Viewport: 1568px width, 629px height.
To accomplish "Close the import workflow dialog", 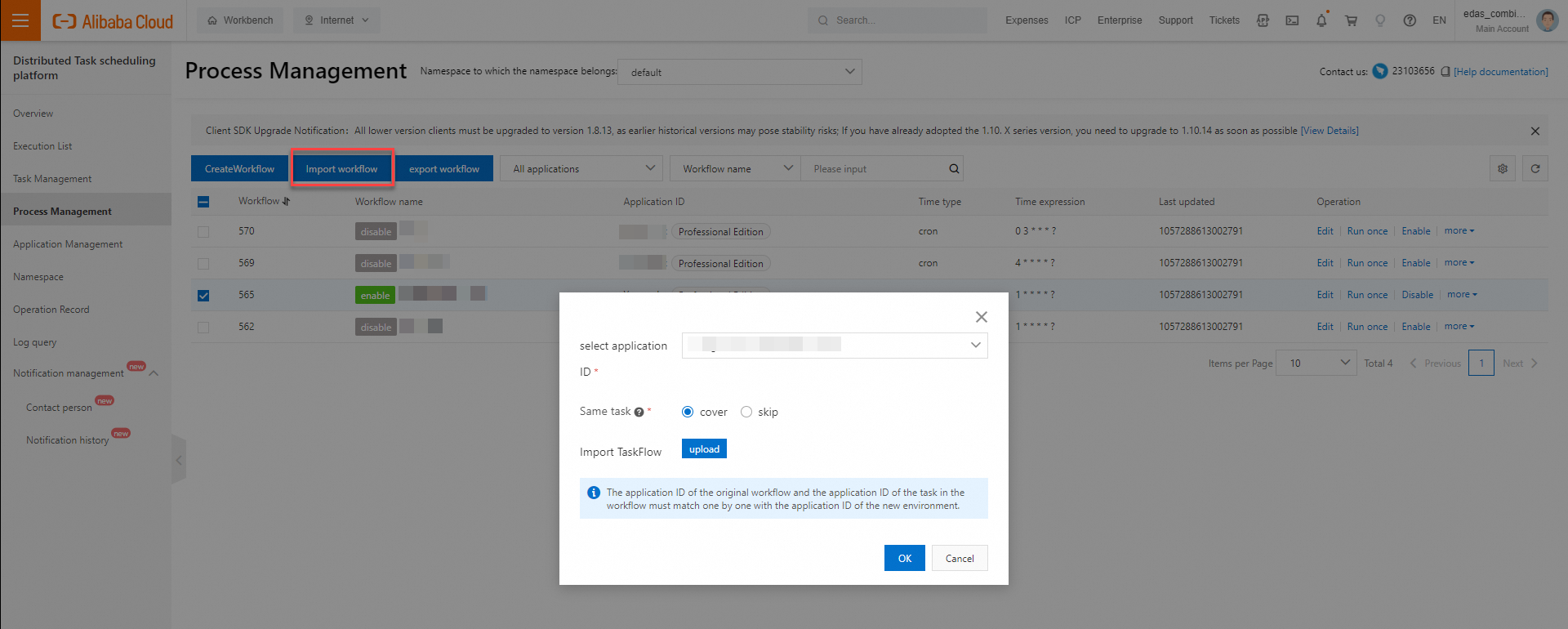I will coord(982,317).
